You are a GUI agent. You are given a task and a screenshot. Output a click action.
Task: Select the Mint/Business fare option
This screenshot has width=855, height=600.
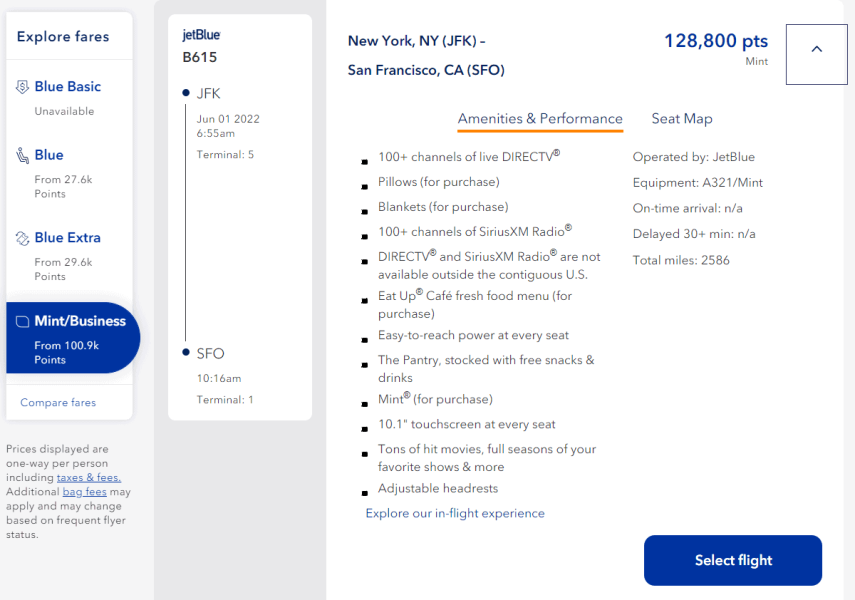(73, 338)
